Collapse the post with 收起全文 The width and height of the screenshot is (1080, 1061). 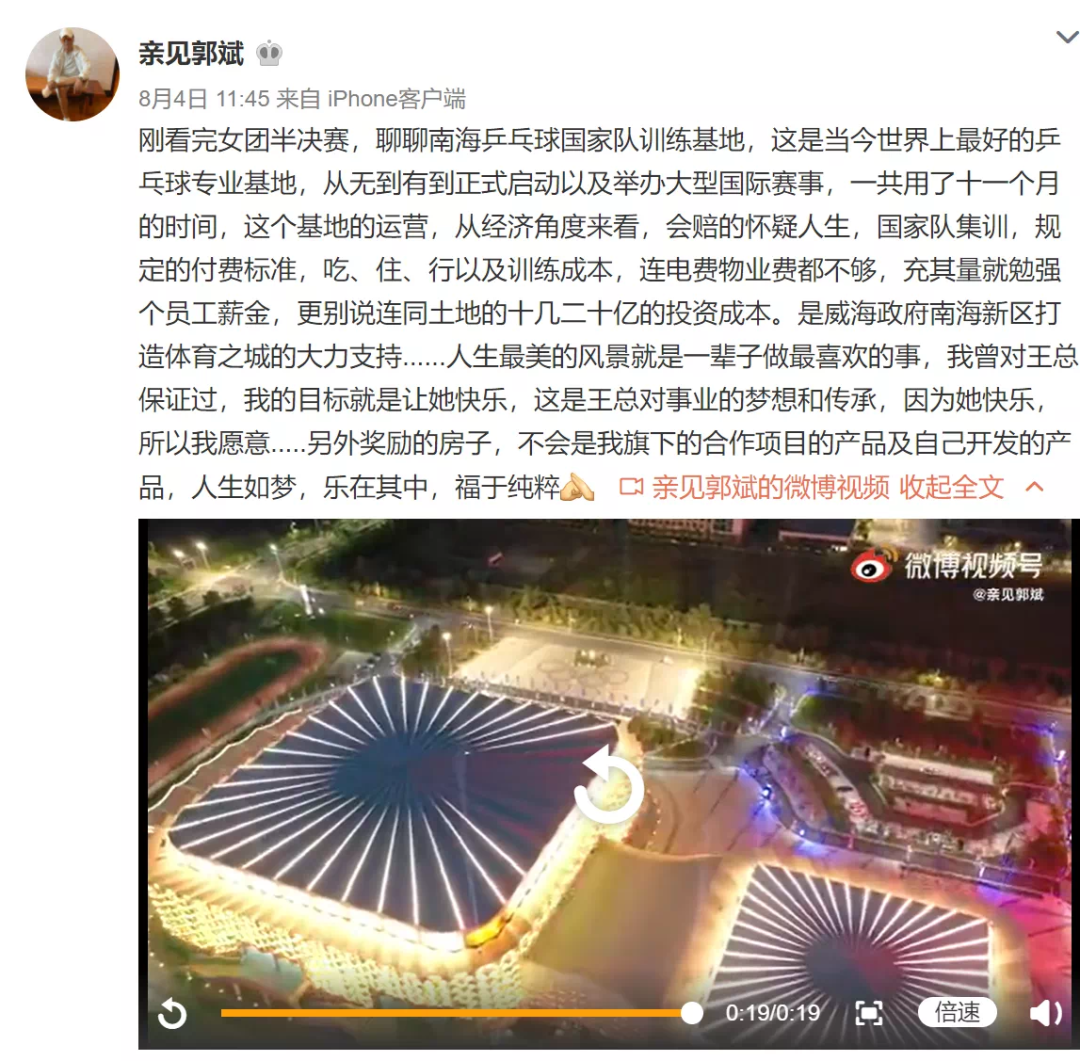coord(951,488)
